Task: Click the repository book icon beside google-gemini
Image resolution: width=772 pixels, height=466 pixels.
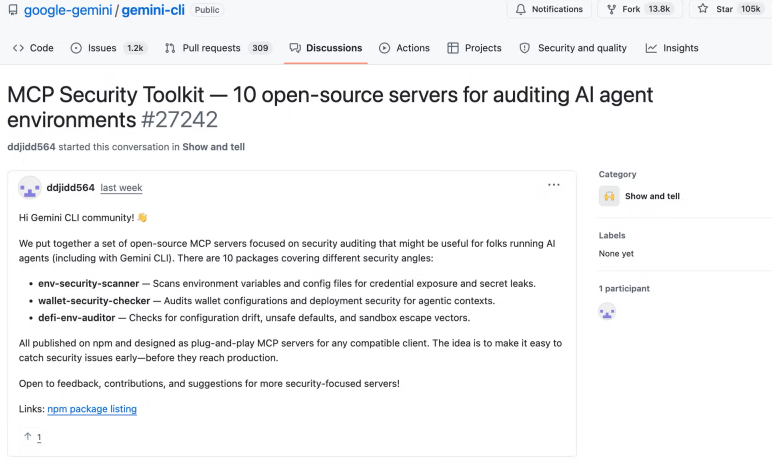Action: [13, 10]
